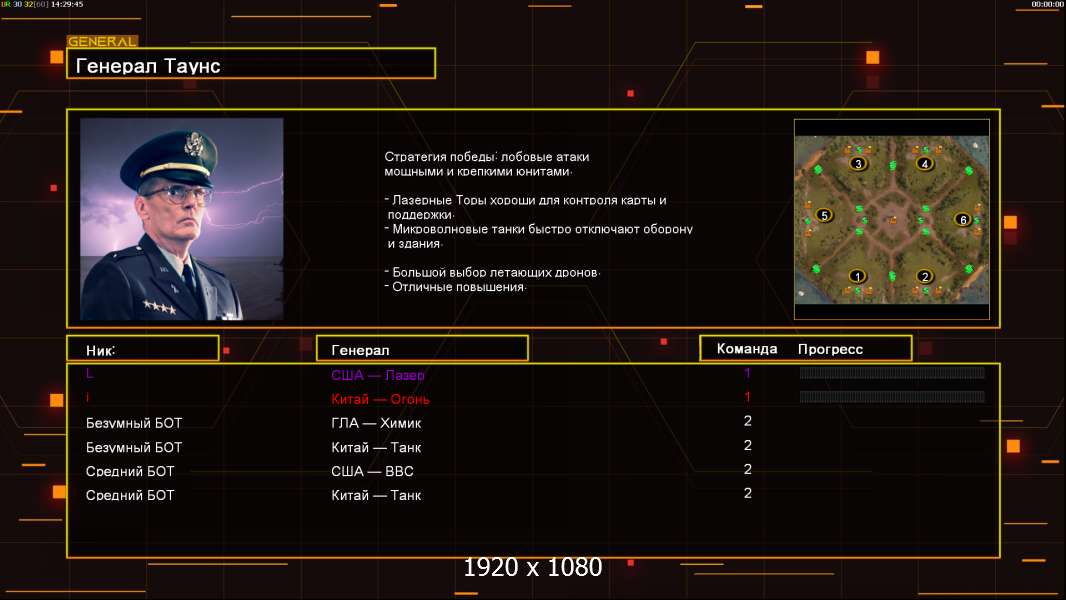Image resolution: width=1066 pixels, height=600 pixels.
Task: Pick start position 6 marker
Action: (x=963, y=219)
